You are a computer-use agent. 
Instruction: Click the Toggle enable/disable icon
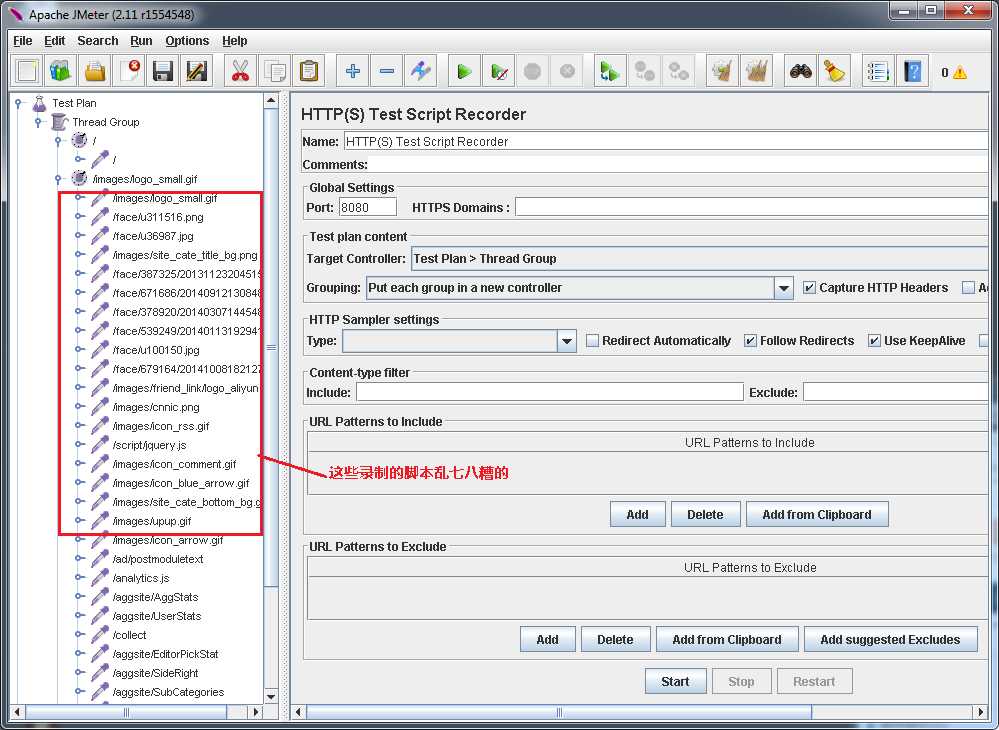click(421, 71)
